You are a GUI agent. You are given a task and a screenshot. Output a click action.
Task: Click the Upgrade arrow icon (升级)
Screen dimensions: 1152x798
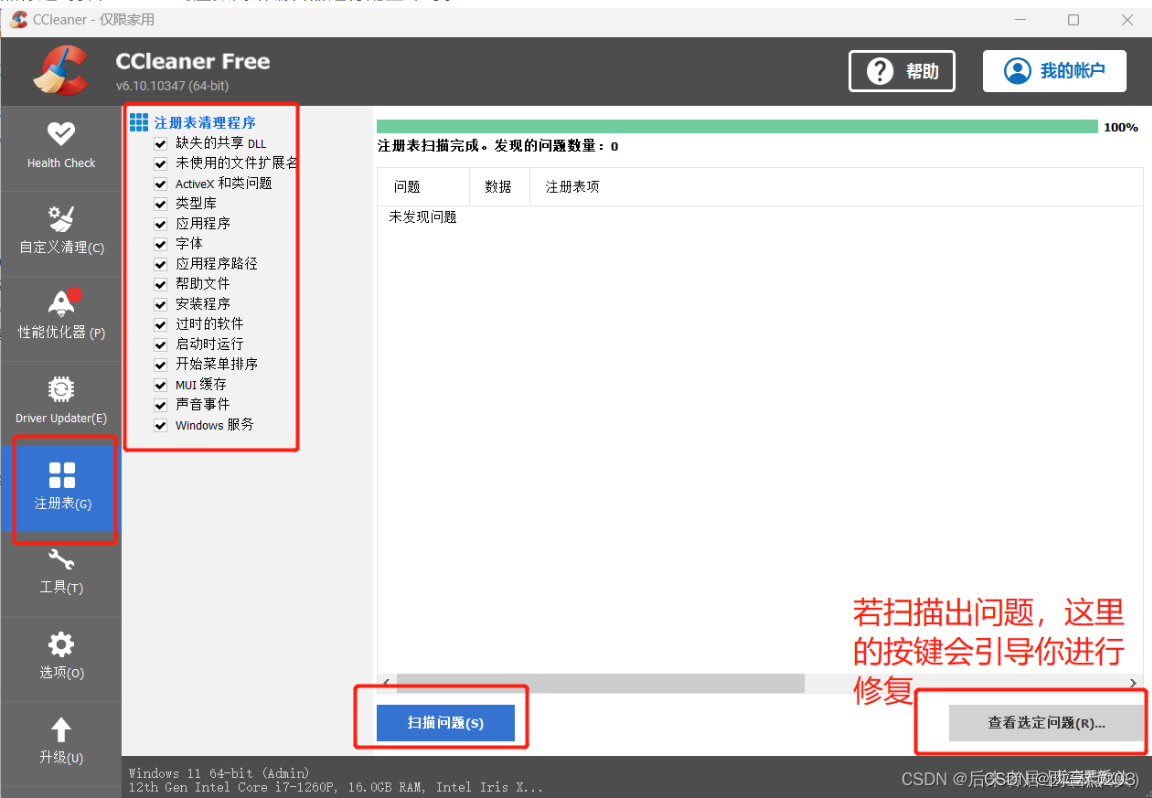61,730
